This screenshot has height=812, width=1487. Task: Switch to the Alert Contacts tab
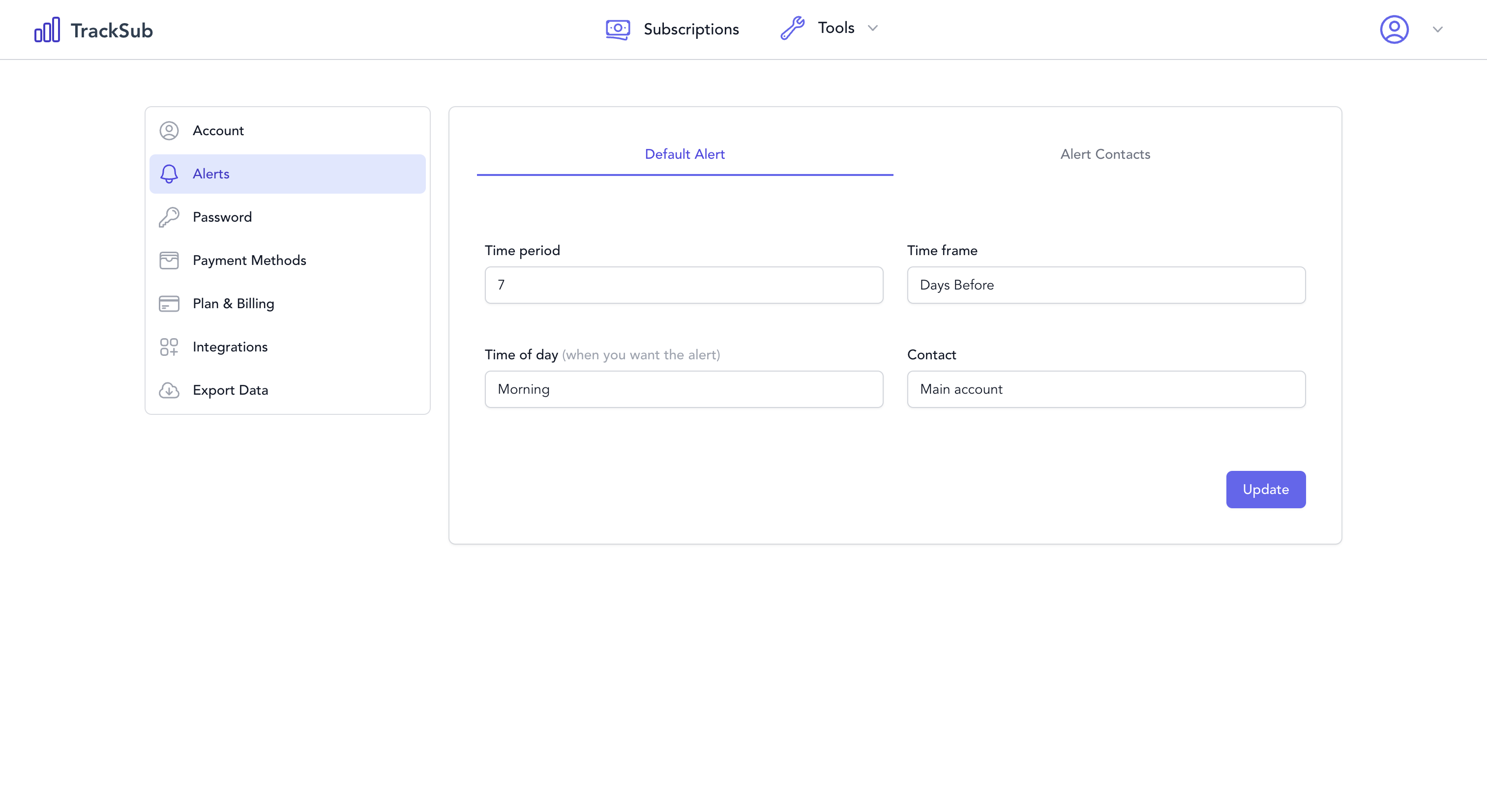coord(1105,154)
